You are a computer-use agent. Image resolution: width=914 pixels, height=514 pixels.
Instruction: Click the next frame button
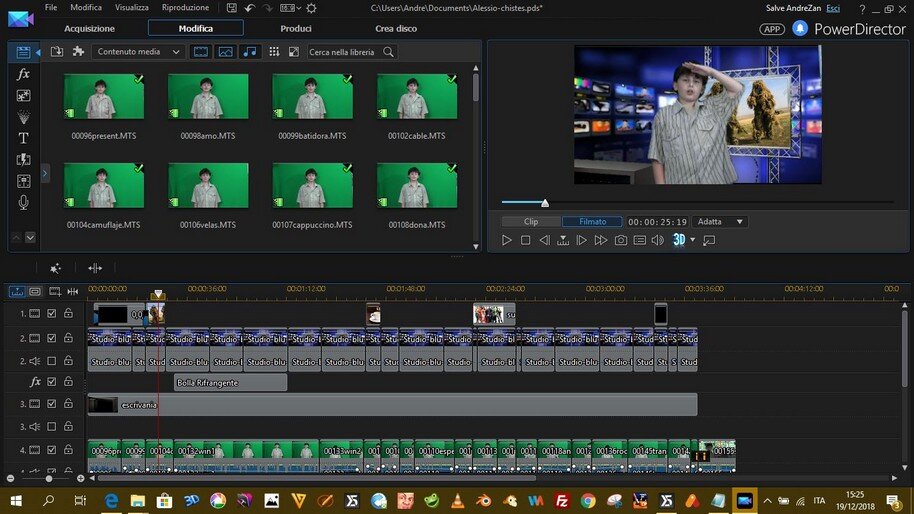(581, 240)
